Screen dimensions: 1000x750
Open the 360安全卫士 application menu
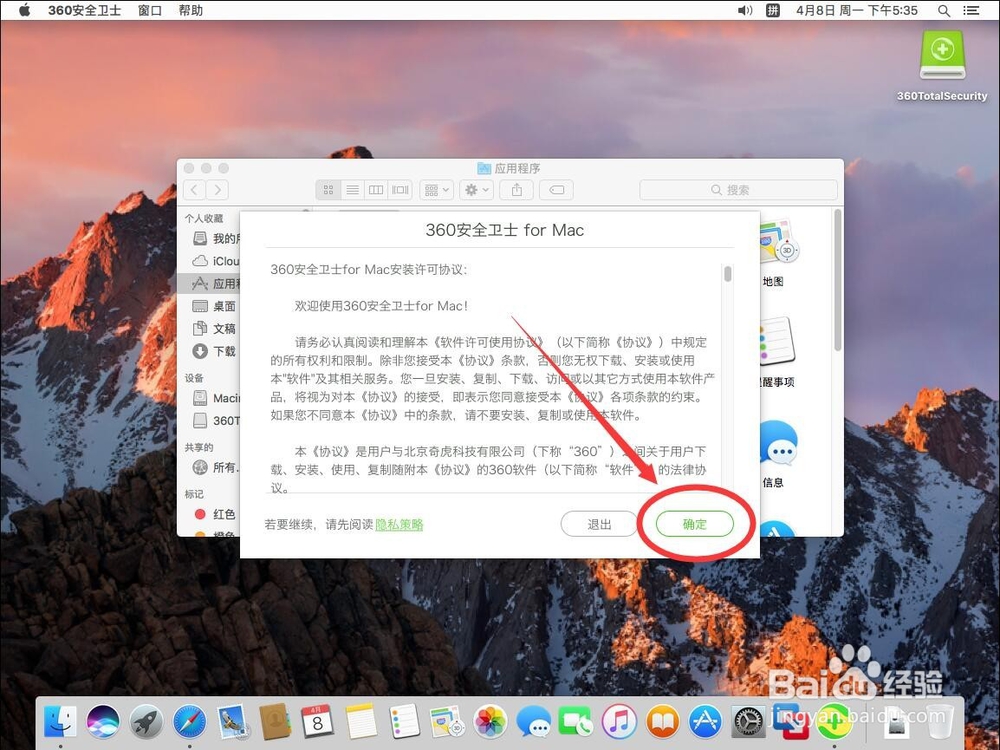point(84,10)
